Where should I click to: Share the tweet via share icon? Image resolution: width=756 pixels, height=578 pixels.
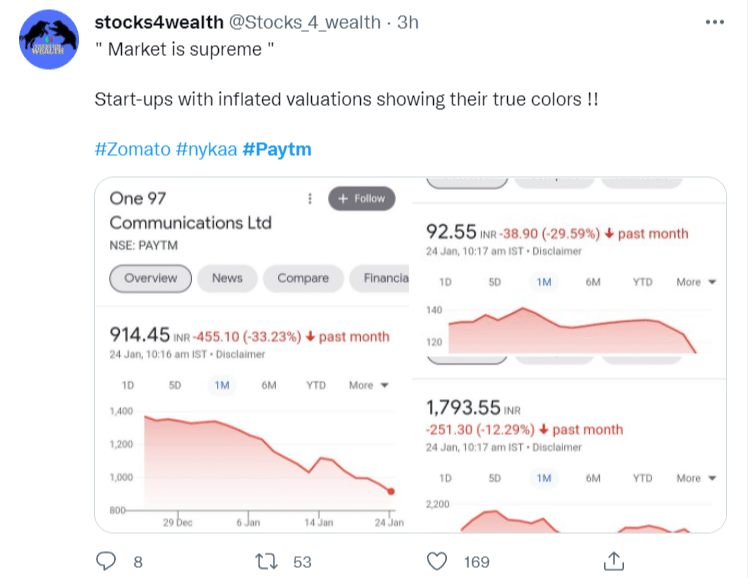pos(616,561)
